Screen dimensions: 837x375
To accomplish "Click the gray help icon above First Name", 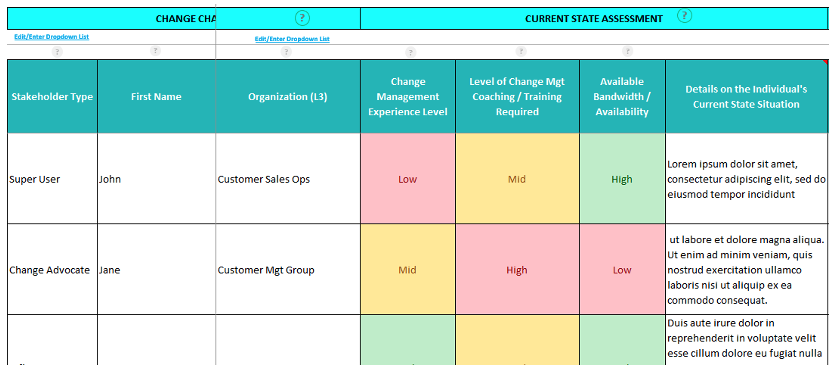I will click(155, 51).
